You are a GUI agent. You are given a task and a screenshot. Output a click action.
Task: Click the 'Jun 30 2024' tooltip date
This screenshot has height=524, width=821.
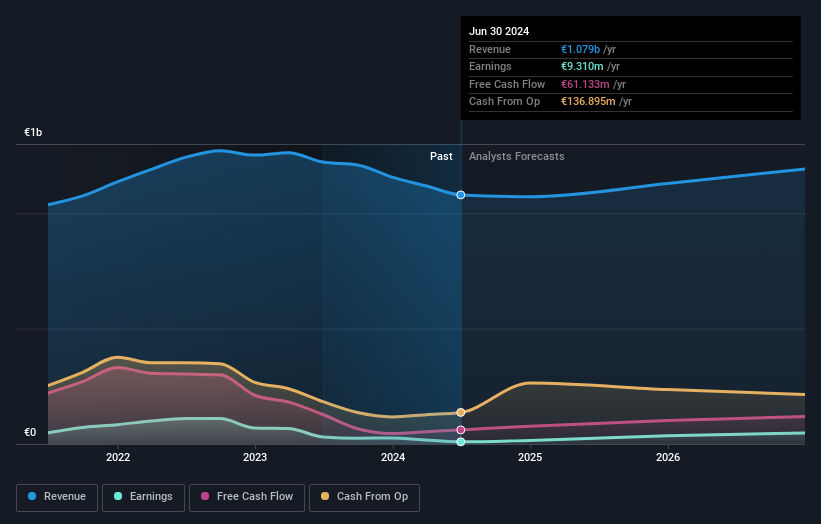pyautogui.click(x=499, y=31)
